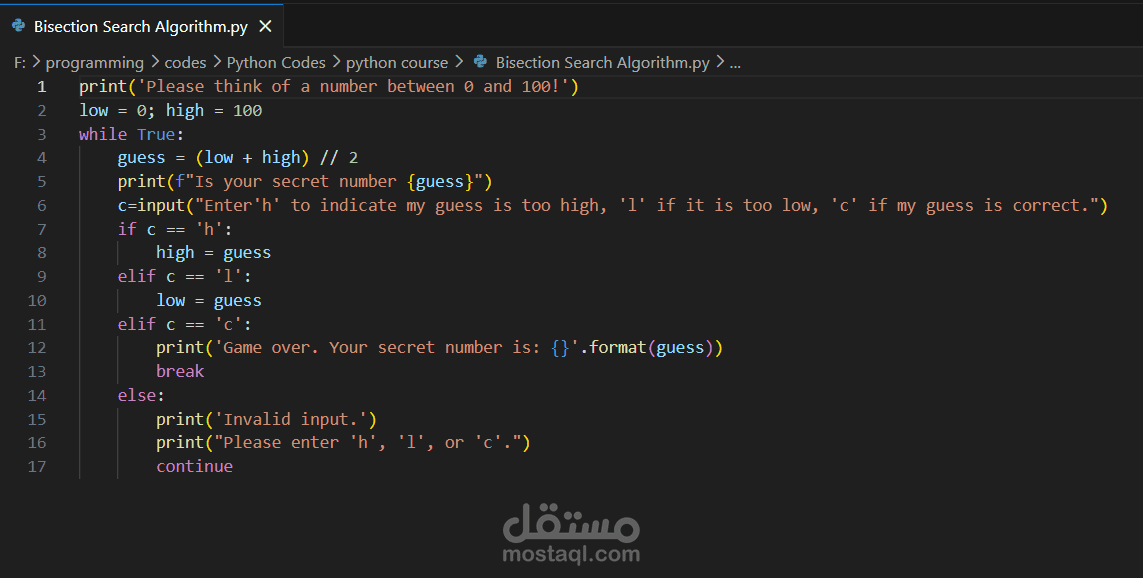The height and width of the screenshot is (578, 1143).
Task: Open the programming folder breadcrumb
Action: coord(94,62)
